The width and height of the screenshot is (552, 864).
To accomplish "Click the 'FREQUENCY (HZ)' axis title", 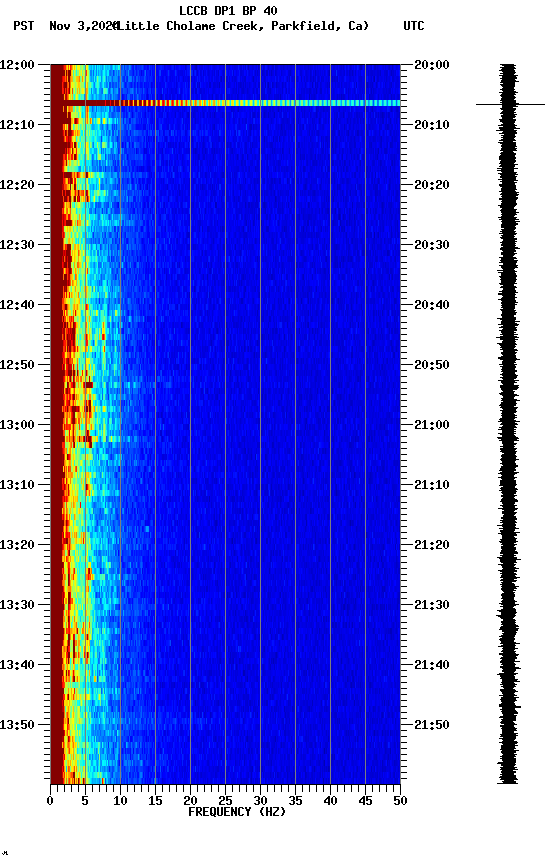I will click(237, 812).
